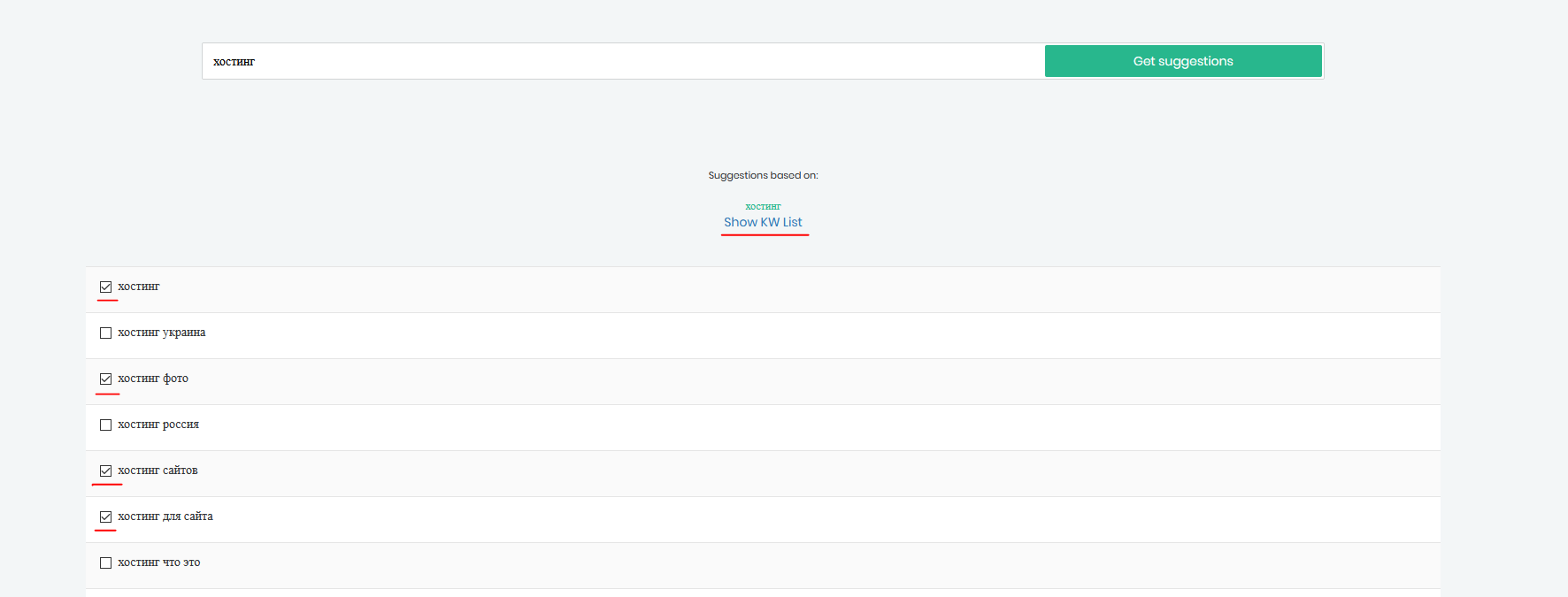
Task: Click the хостинг фото label text
Action: (x=153, y=379)
